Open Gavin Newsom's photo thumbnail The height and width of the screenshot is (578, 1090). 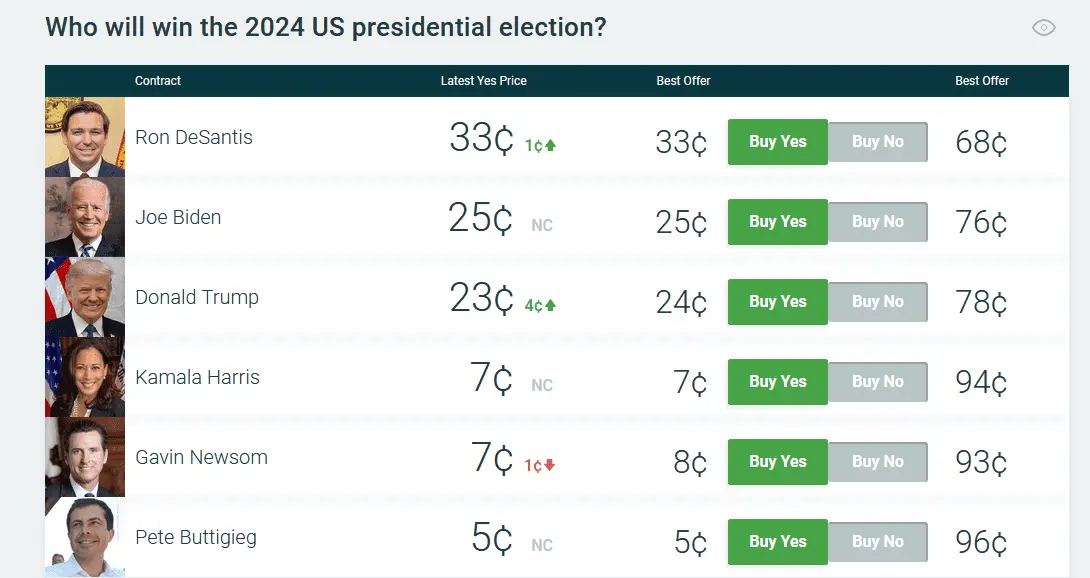(85, 457)
